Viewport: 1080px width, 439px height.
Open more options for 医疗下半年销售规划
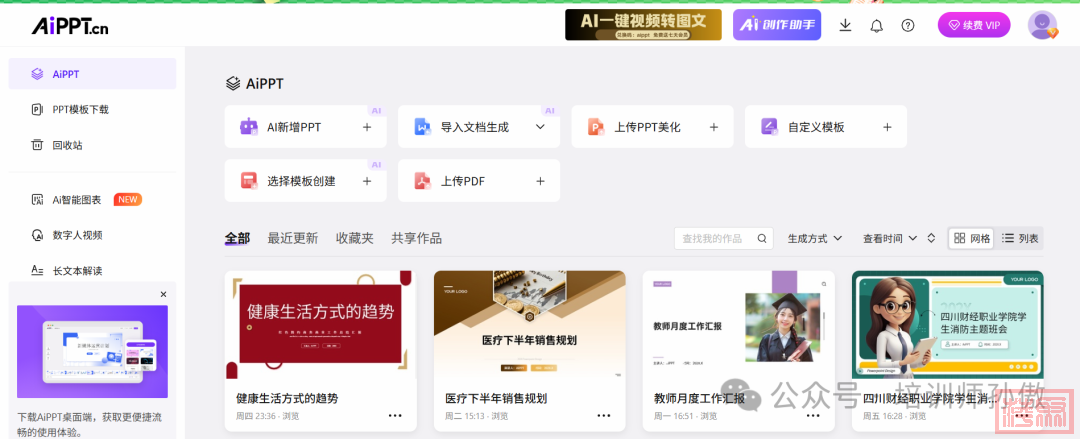tap(604, 416)
